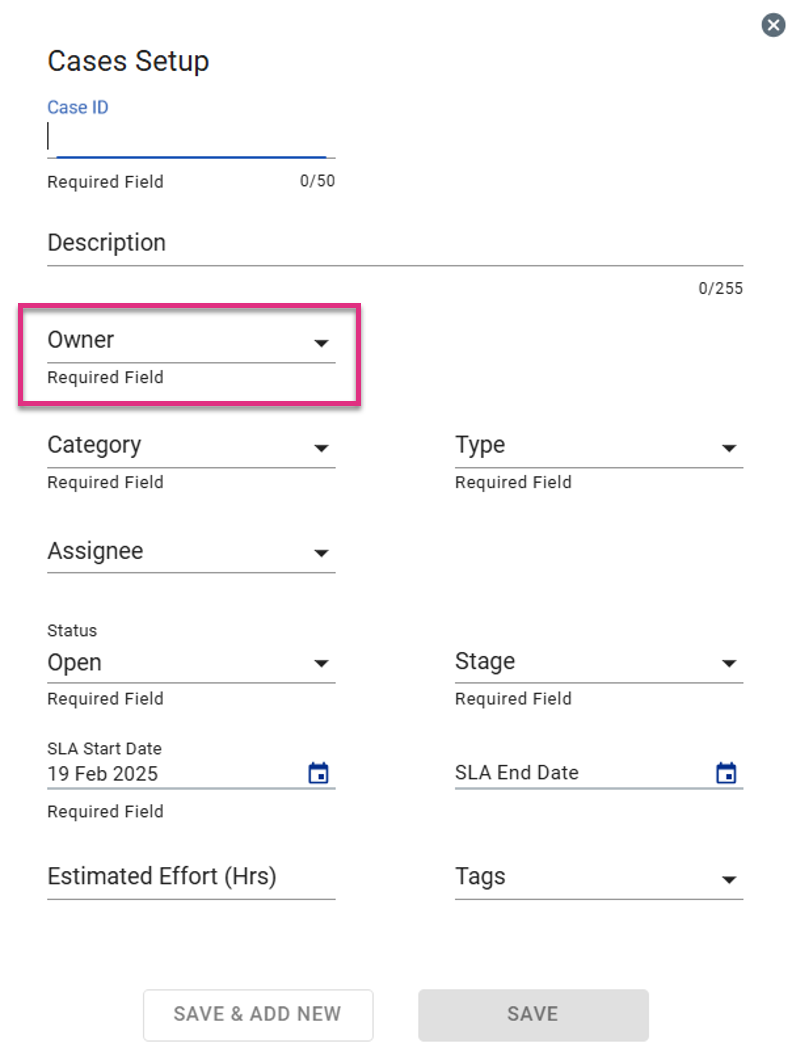The height and width of the screenshot is (1056, 798).
Task: Expand the Owner dropdown arrow
Action: tap(321, 343)
